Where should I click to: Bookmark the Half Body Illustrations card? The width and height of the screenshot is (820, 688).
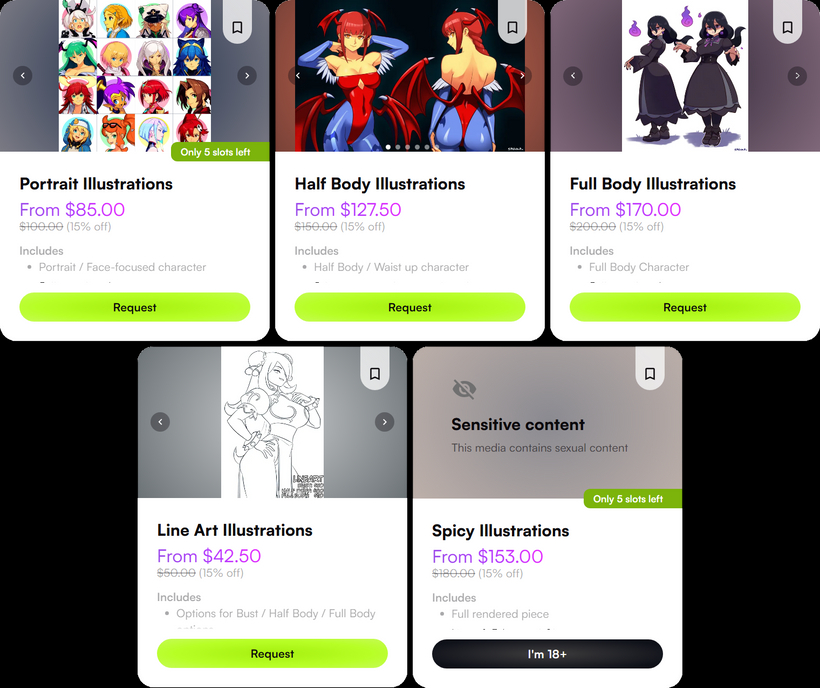click(512, 27)
